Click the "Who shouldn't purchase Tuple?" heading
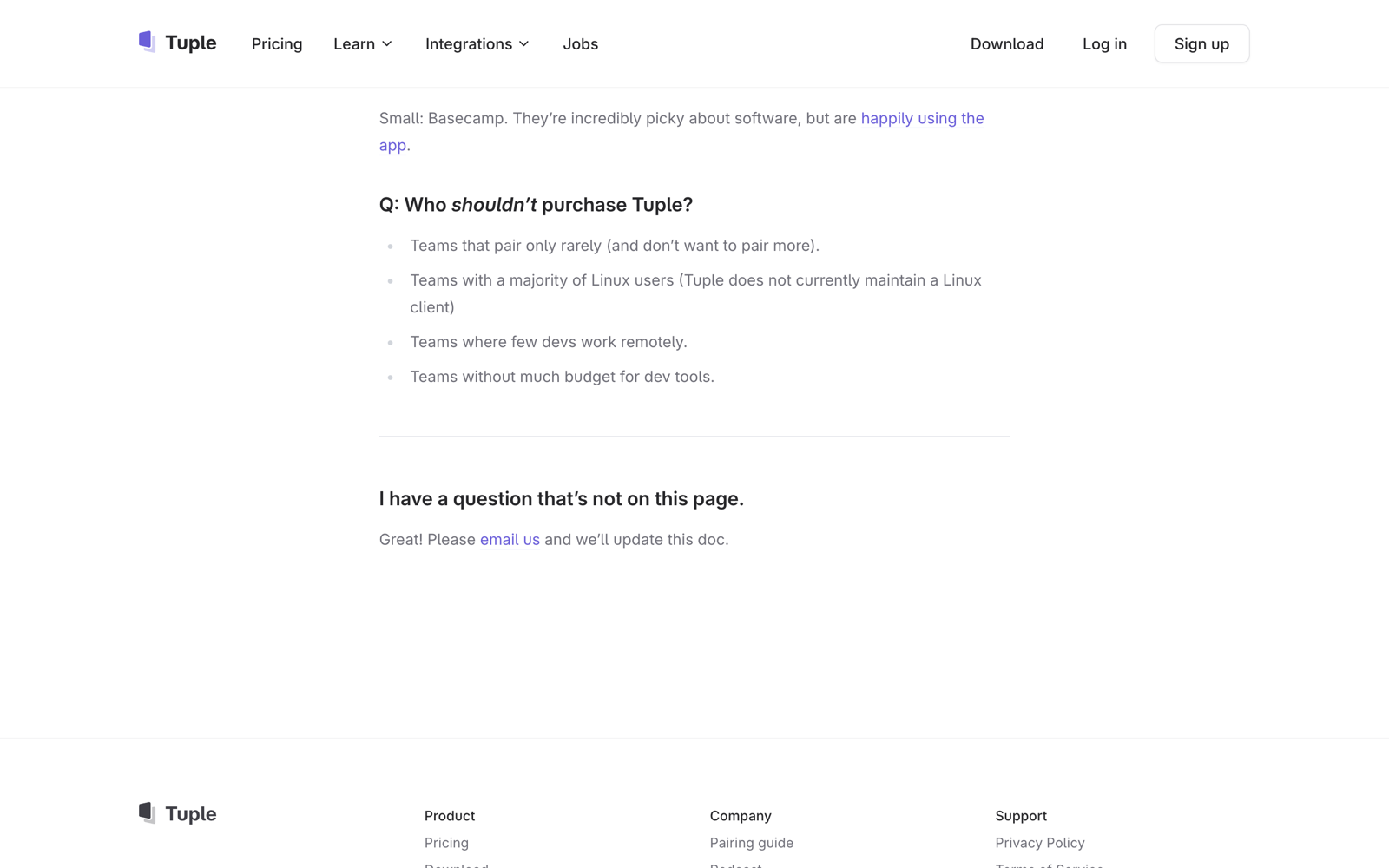This screenshot has height=868, width=1389. (536, 205)
